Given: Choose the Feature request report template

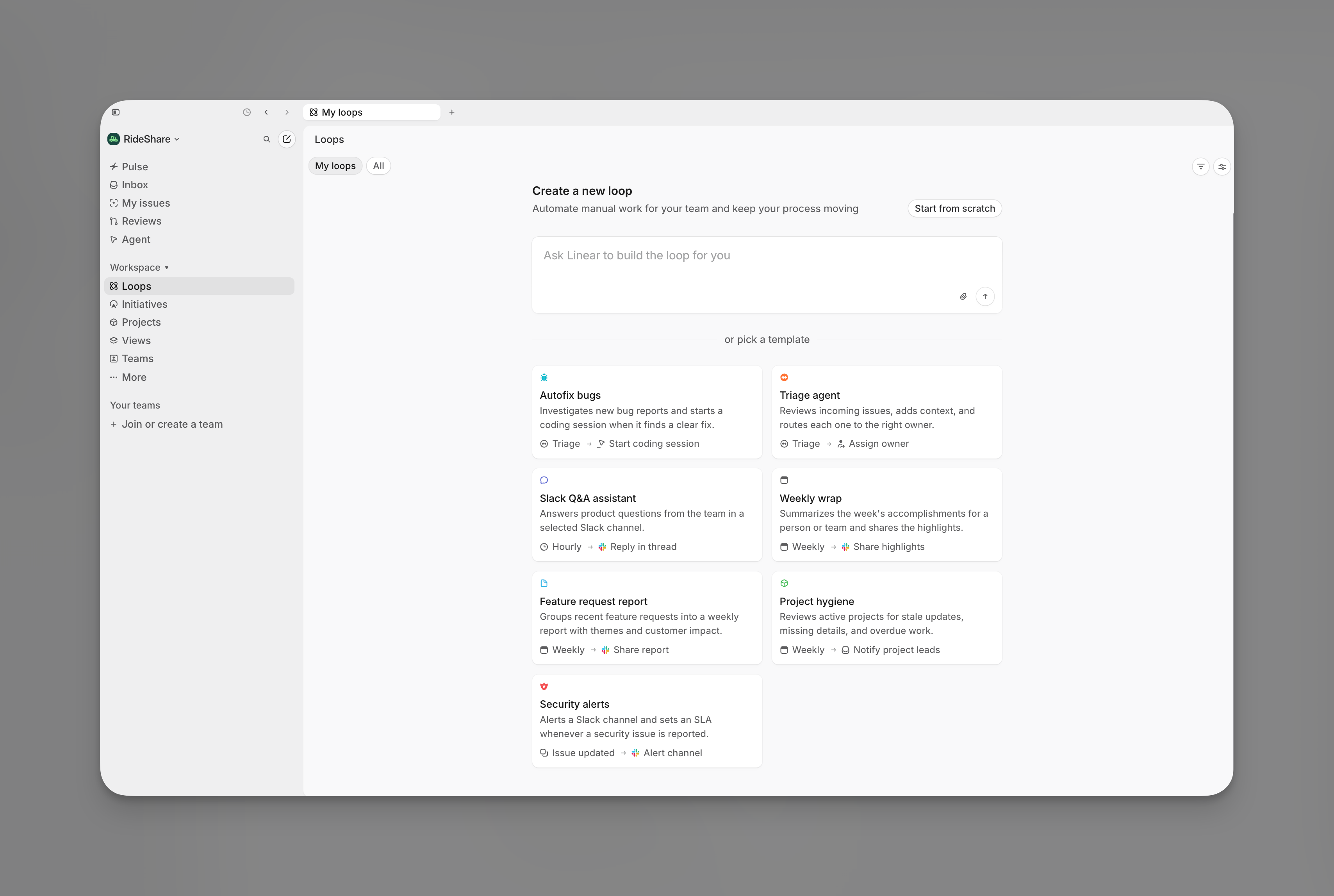Looking at the screenshot, I should coord(647,618).
